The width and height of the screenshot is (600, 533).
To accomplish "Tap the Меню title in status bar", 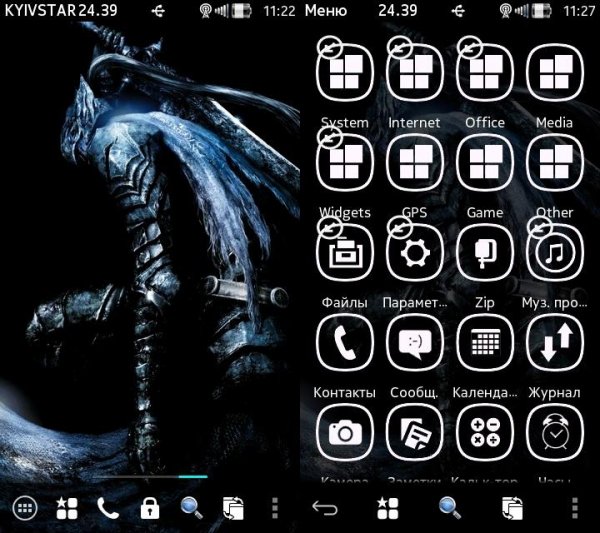I will [326, 10].
